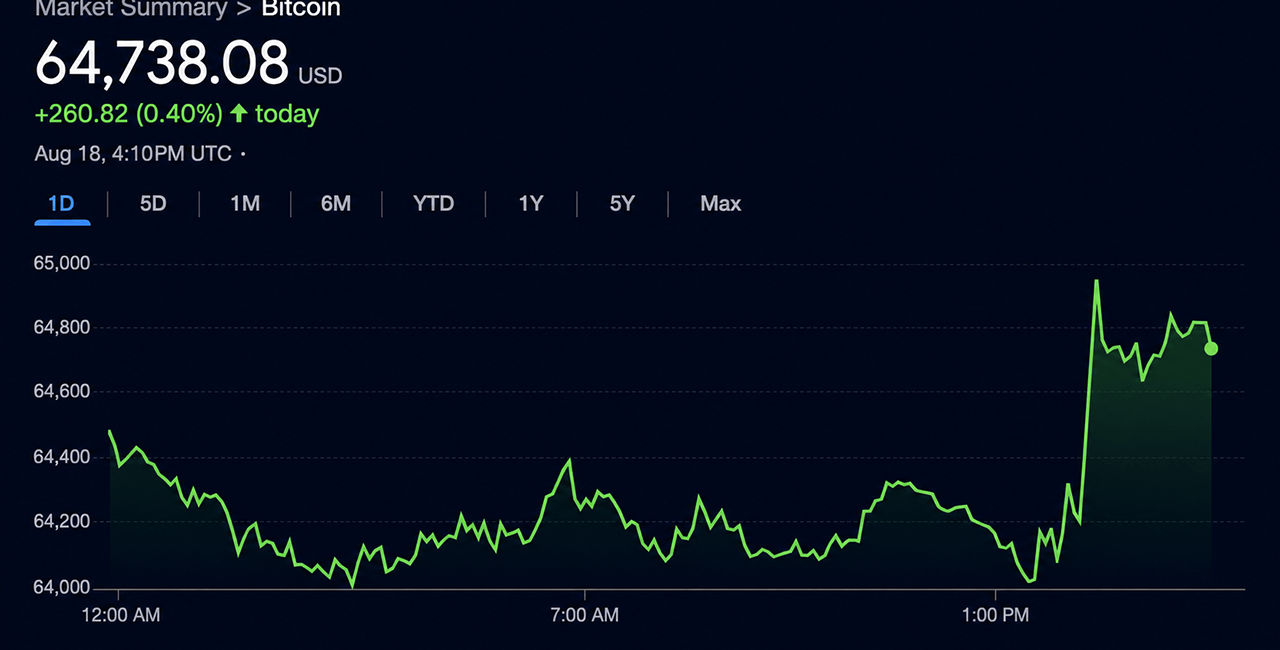
Task: Switch to the 5D time range tab
Action: click(x=153, y=204)
